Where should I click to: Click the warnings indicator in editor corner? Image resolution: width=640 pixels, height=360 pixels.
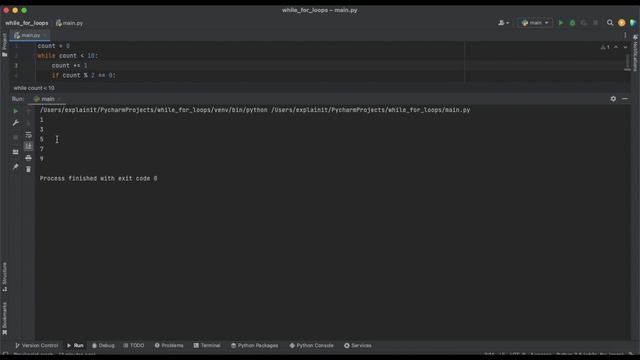(605, 47)
